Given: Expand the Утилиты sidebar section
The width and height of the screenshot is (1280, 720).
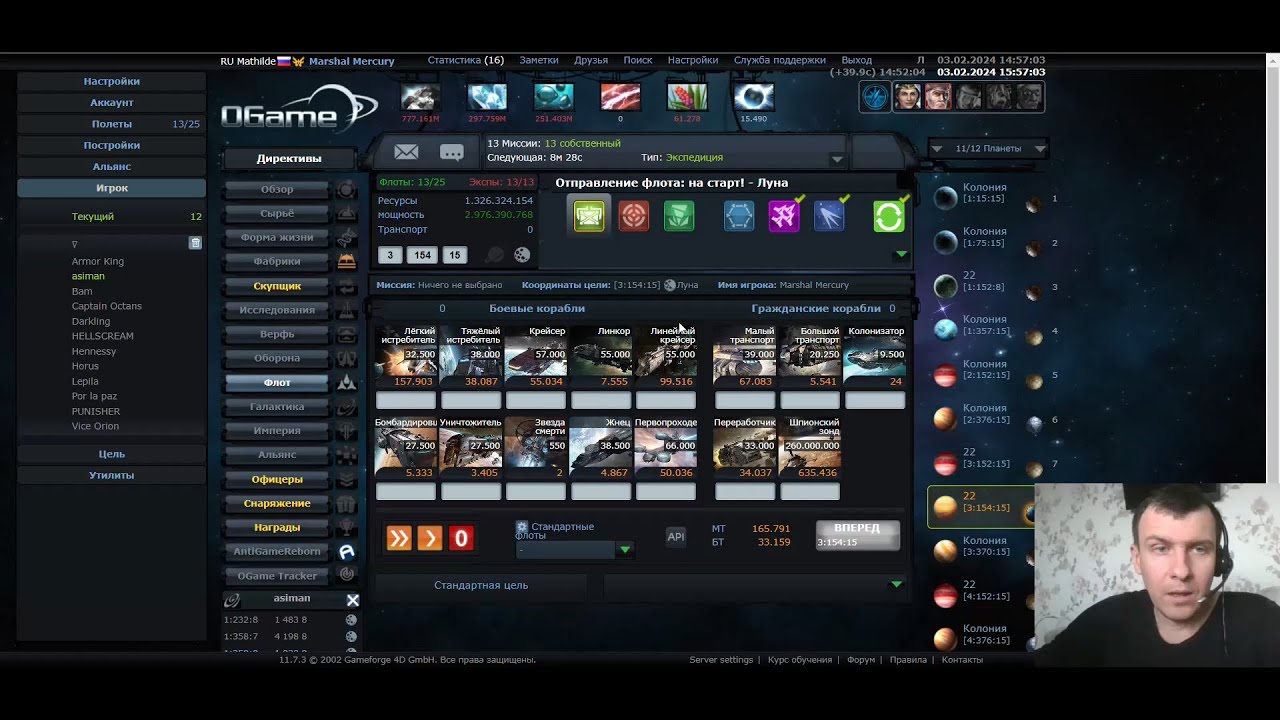Looking at the screenshot, I should pyautogui.click(x=112, y=475).
